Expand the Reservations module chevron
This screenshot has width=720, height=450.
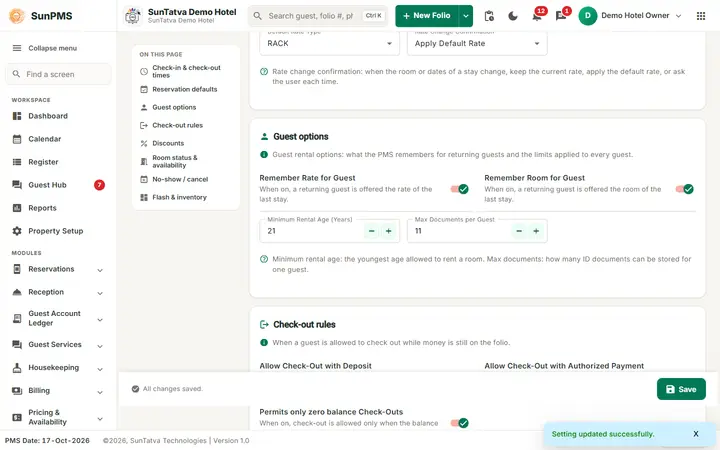click(100, 270)
